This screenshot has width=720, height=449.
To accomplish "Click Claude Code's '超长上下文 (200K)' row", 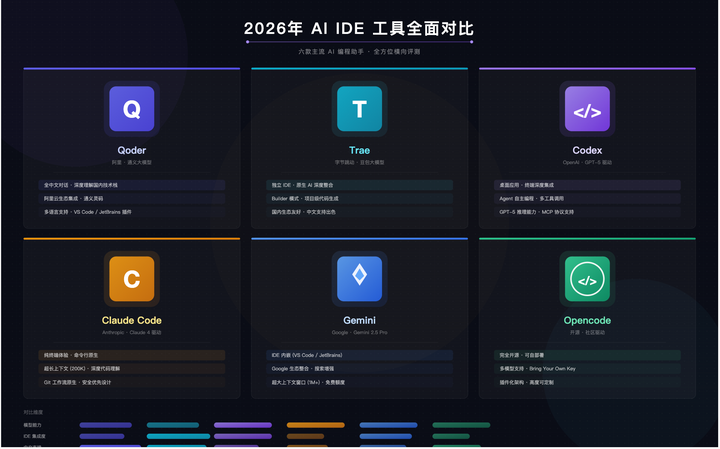I will tap(132, 368).
